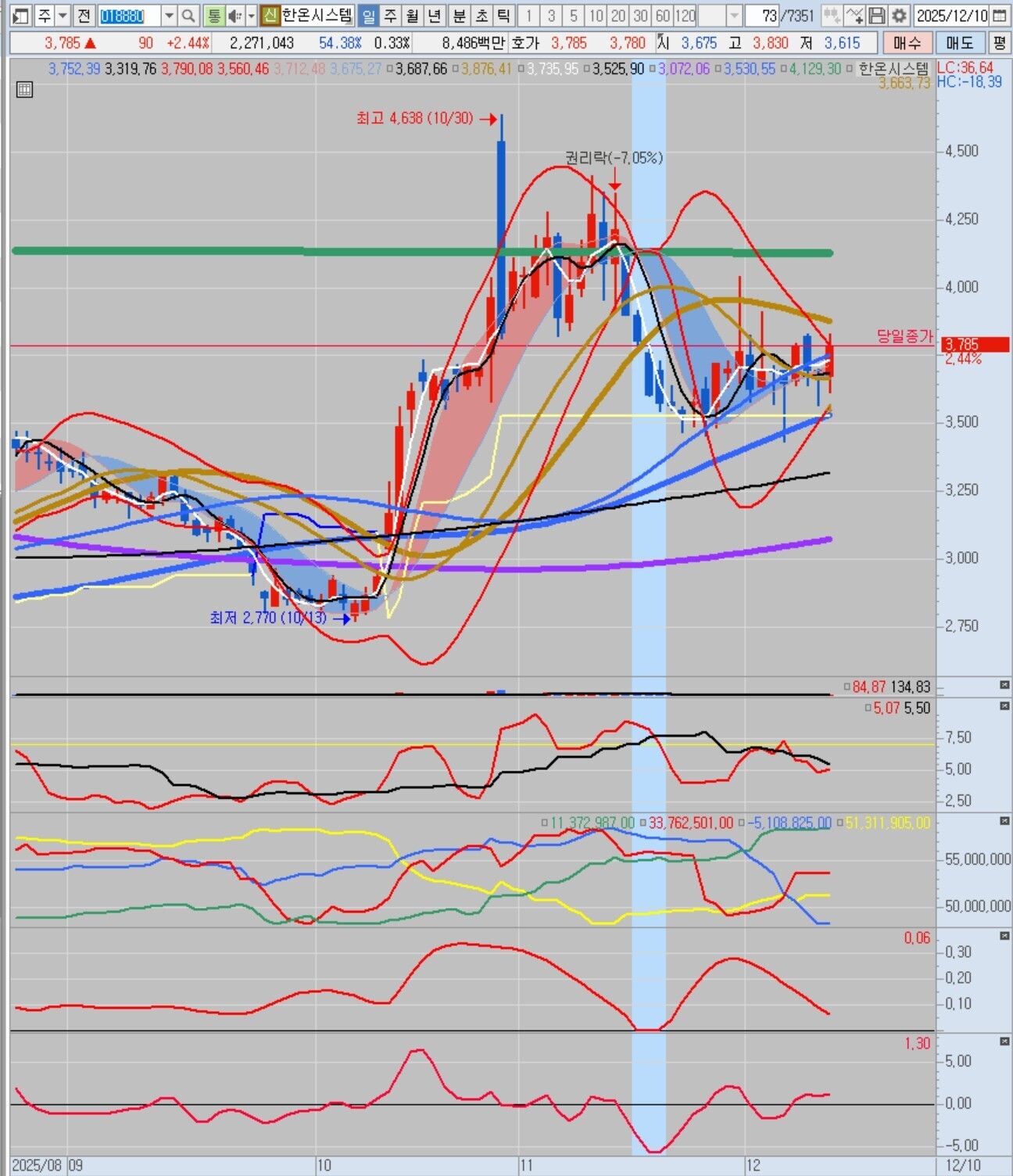The width and height of the screenshot is (1013, 1176).
Task: Toggle the 11,372,987 legend checkbox
Action: pos(545,823)
